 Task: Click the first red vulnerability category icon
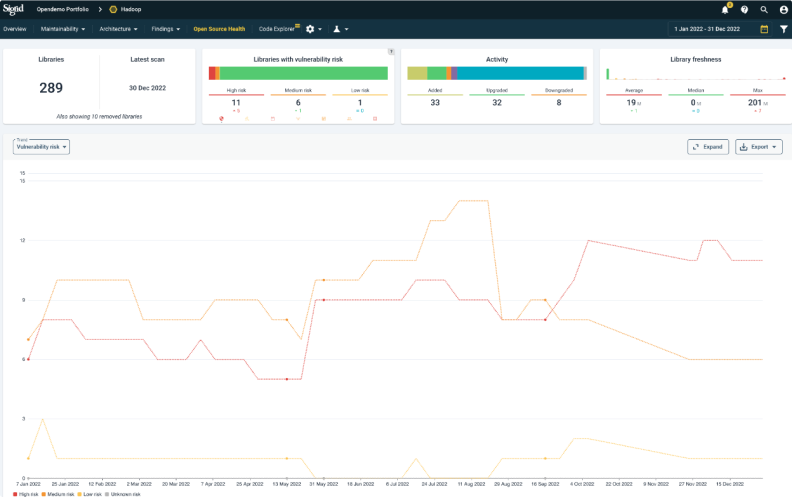(221, 119)
